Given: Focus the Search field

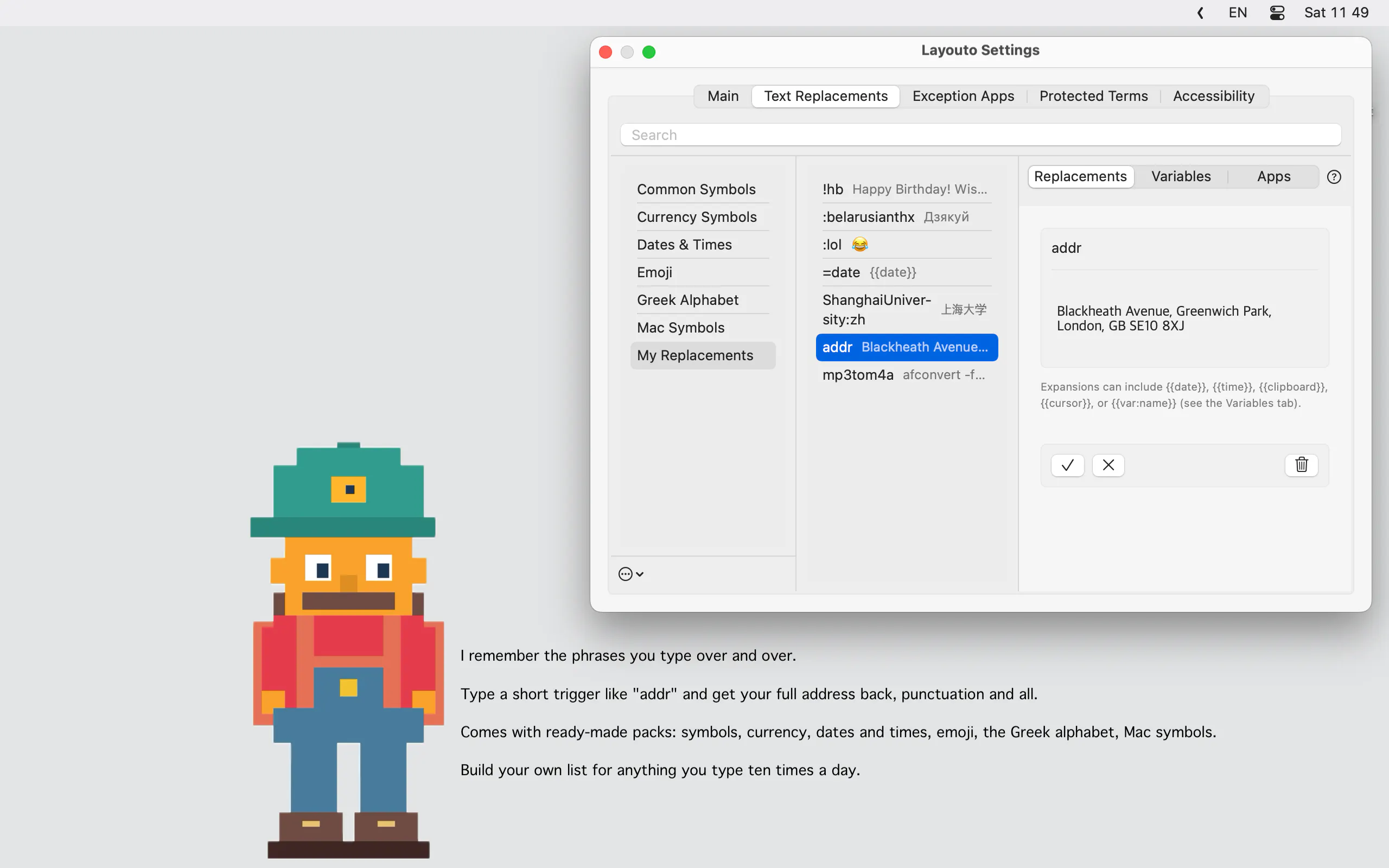Looking at the screenshot, I should (x=980, y=135).
